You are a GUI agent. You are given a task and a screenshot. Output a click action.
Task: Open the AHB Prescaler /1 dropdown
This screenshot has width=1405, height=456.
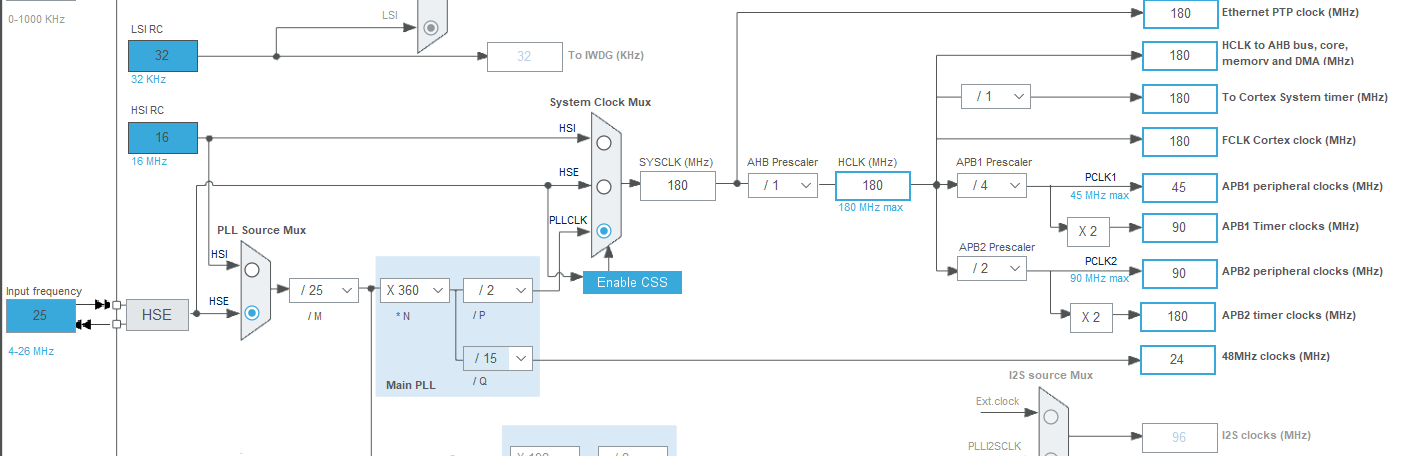click(783, 185)
